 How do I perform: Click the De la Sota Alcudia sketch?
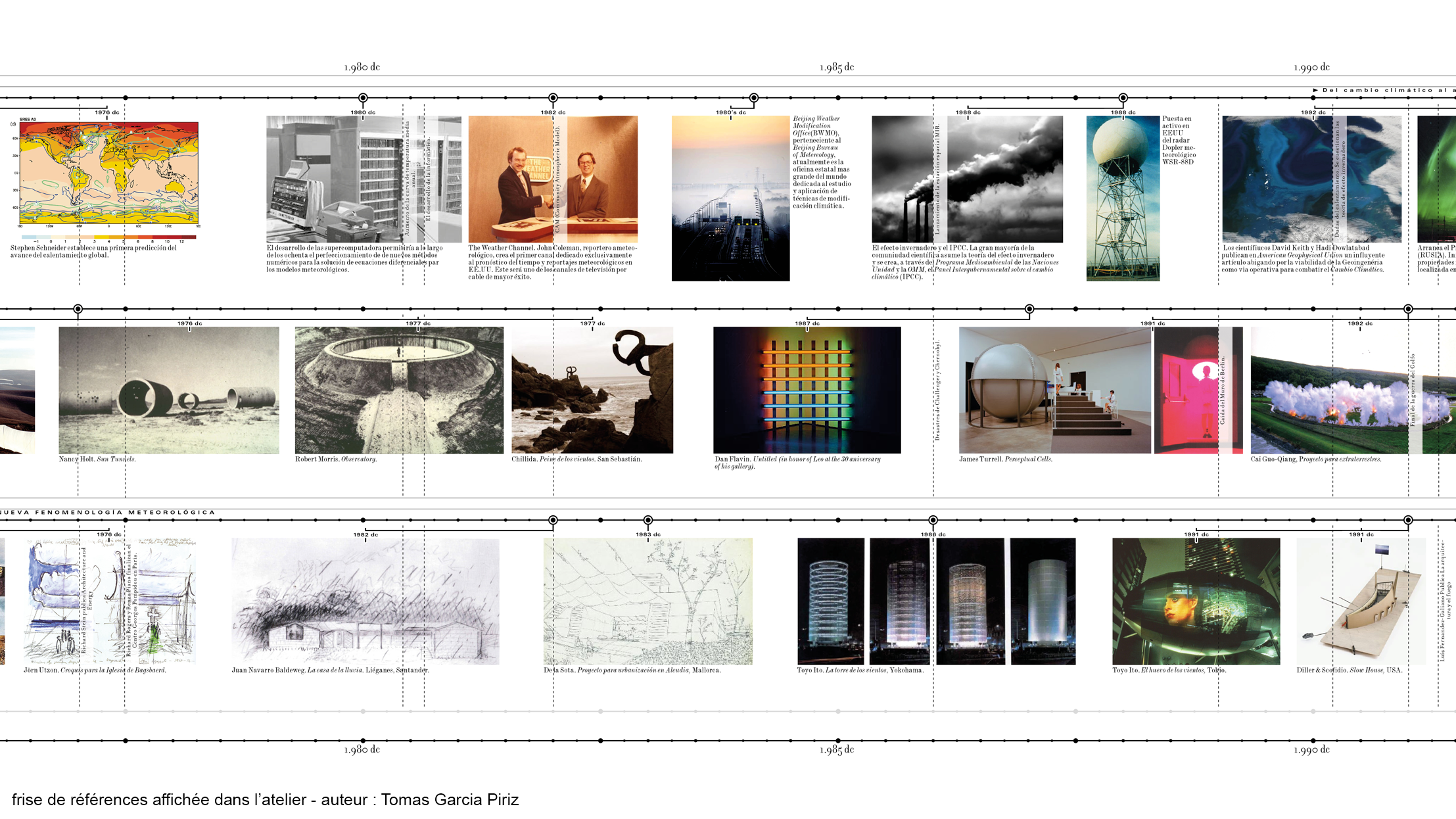pyautogui.click(x=648, y=601)
